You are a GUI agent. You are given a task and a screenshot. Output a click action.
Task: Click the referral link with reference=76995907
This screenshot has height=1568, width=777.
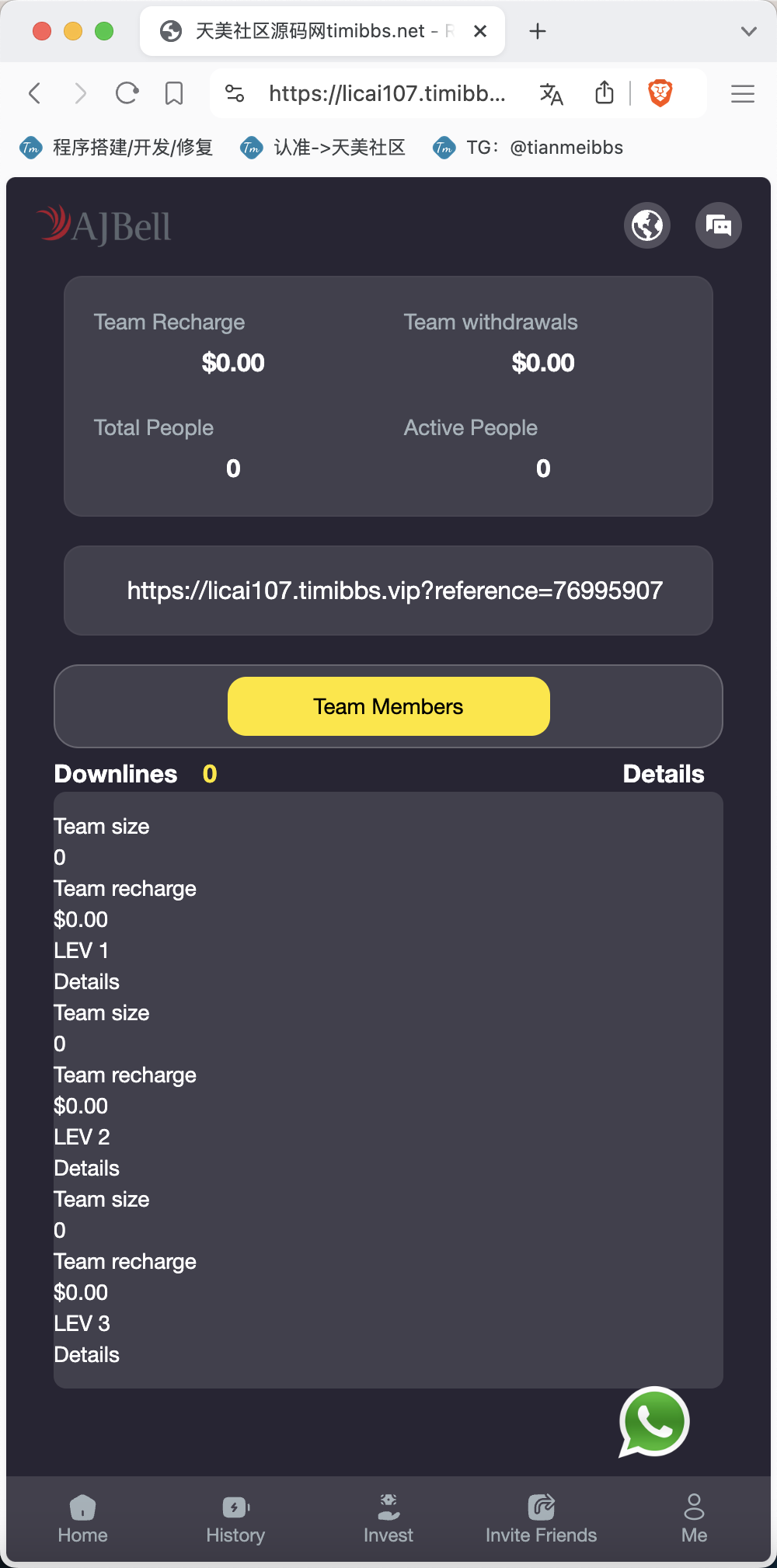(x=395, y=591)
